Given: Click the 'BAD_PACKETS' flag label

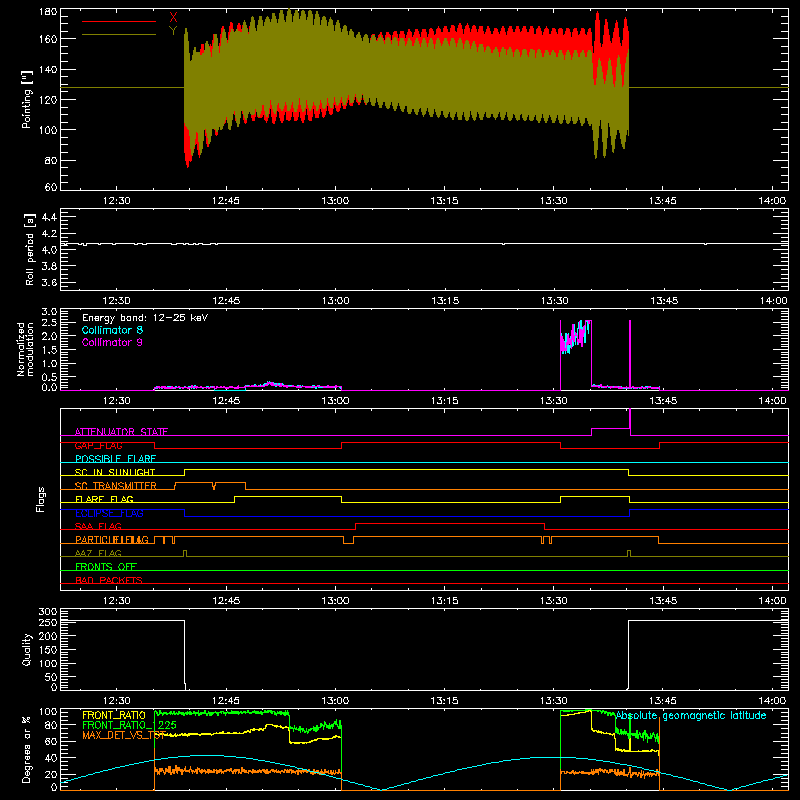Looking at the screenshot, I should coord(109,580).
